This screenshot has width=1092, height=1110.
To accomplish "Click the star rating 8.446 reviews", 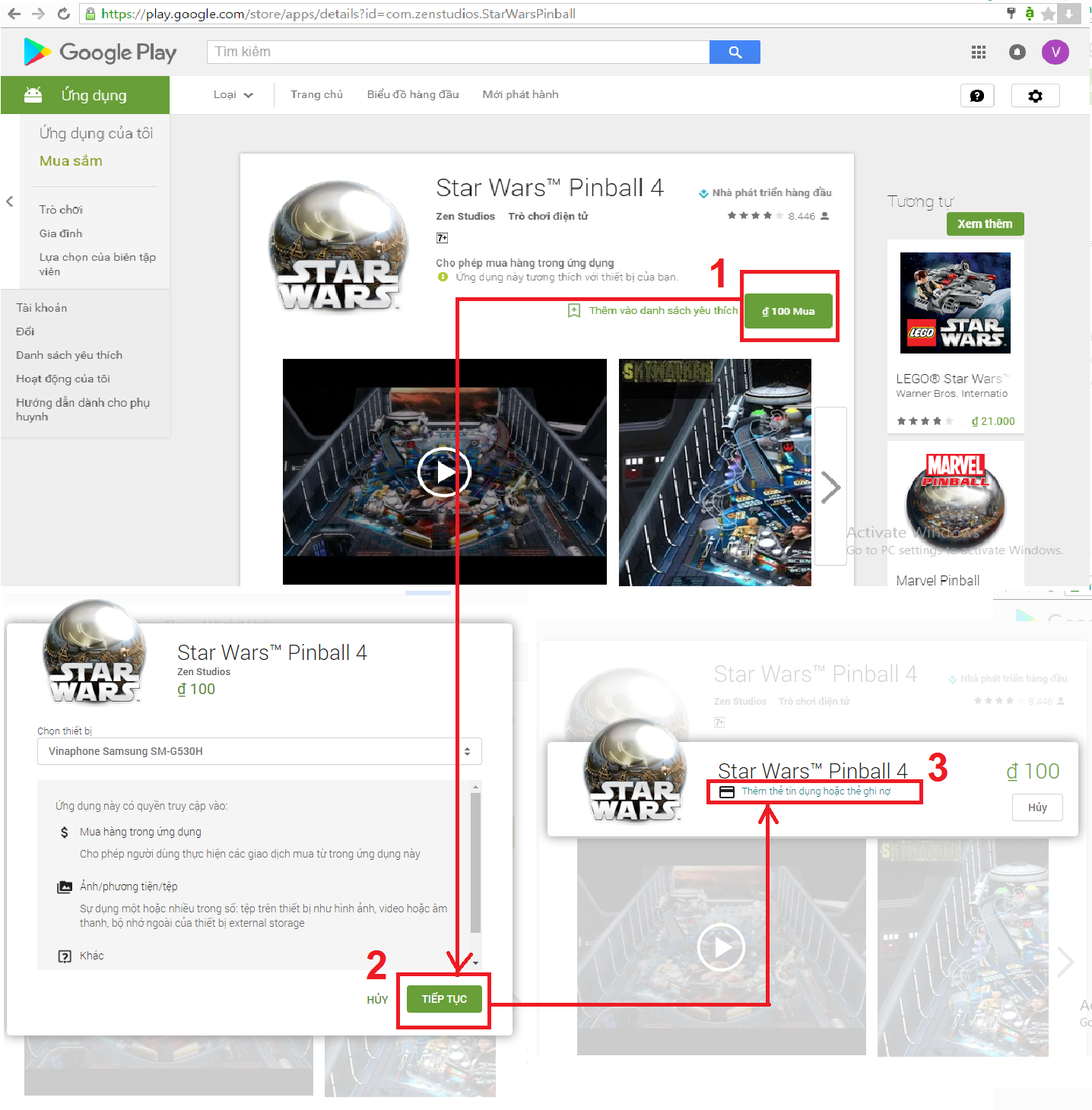I will 777,216.
